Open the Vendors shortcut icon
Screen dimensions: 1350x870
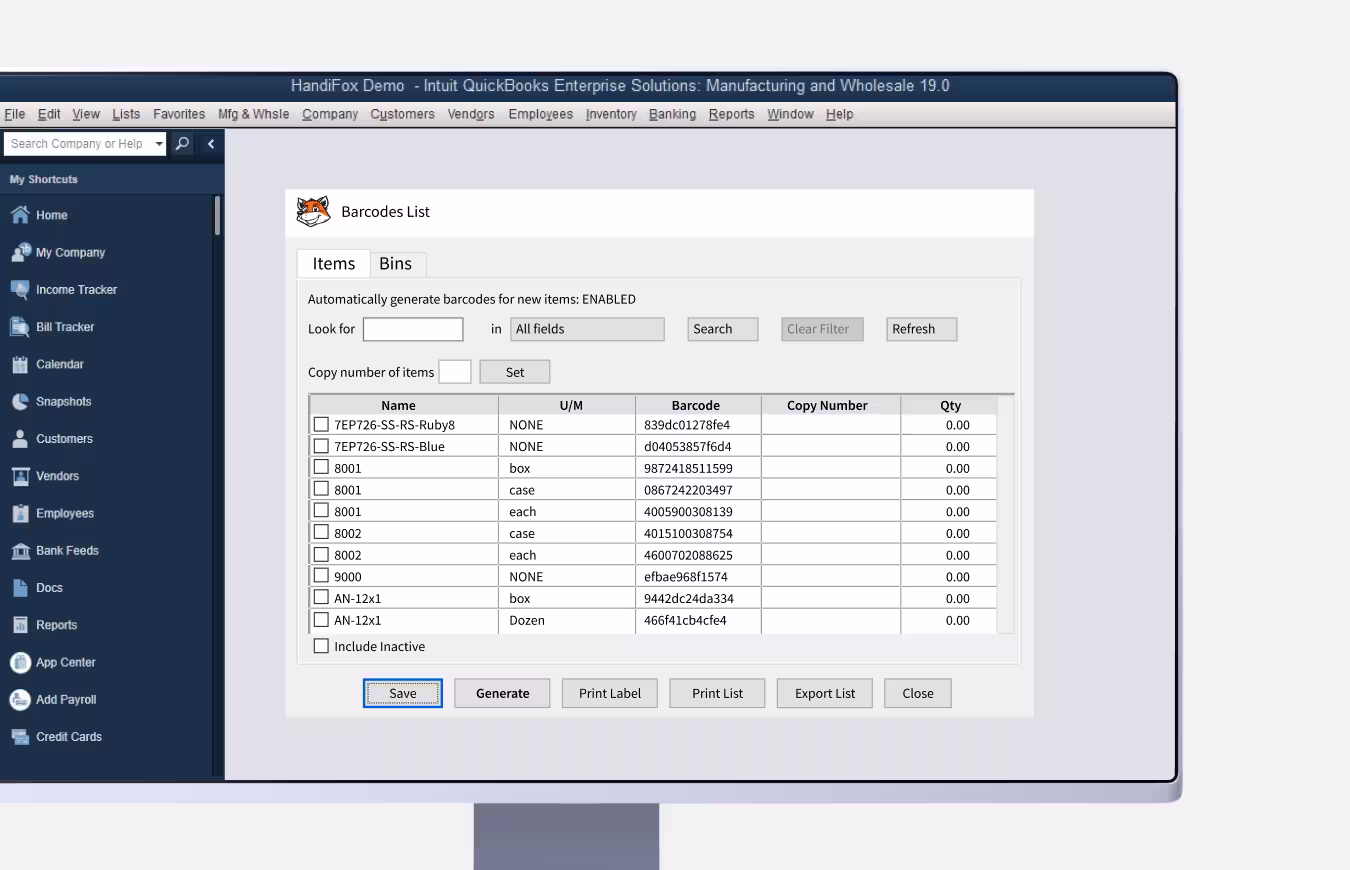20,476
